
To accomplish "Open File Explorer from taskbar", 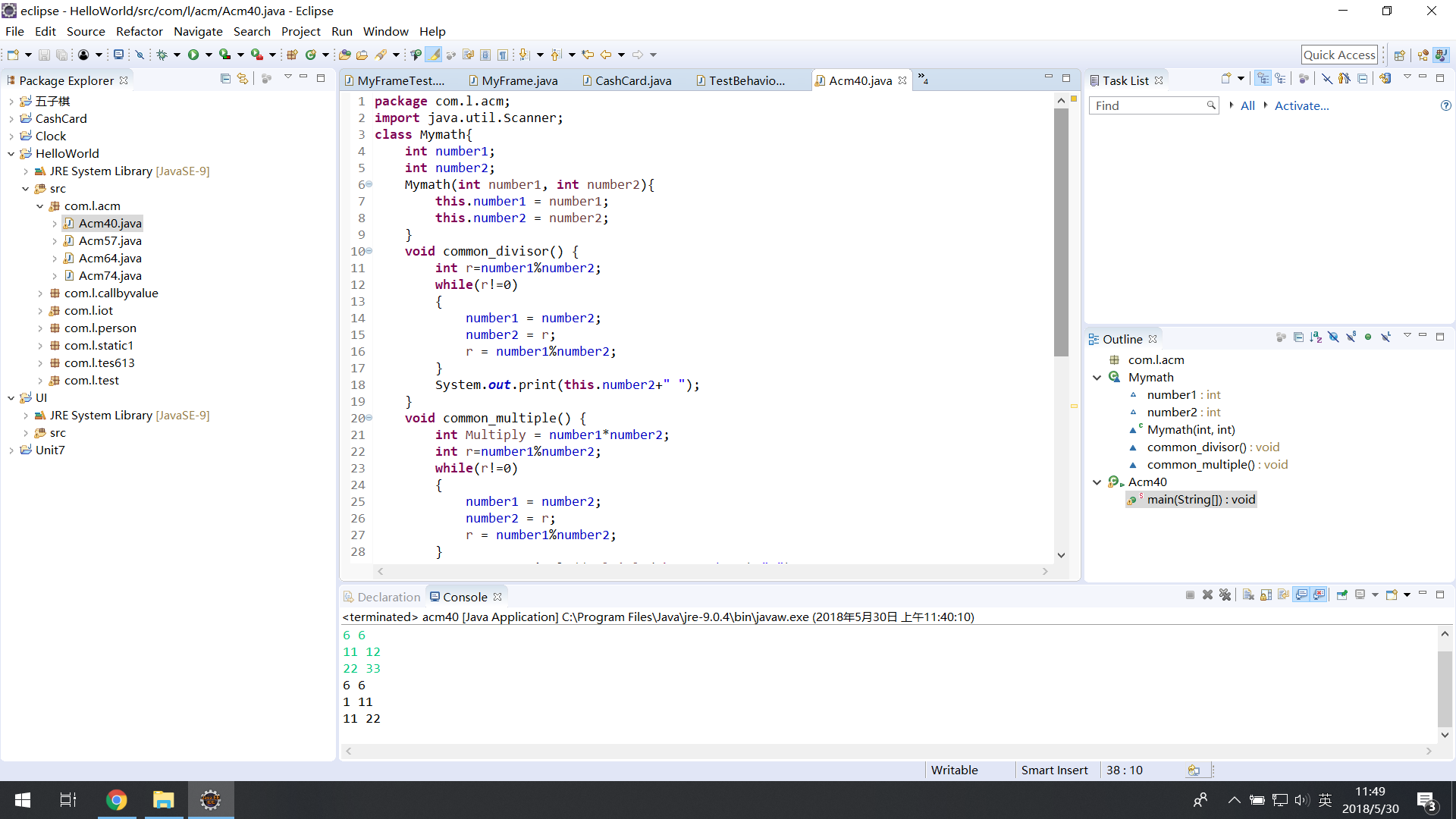I will 163,799.
